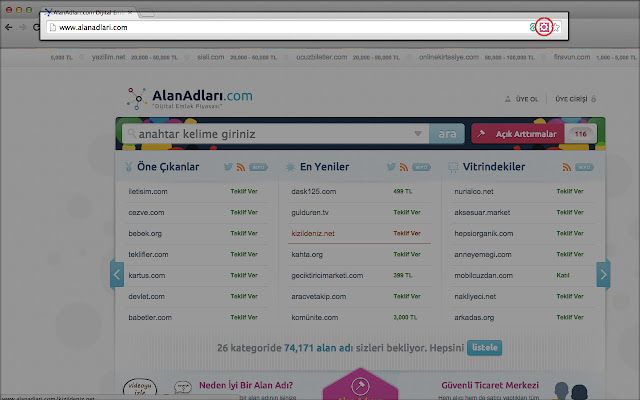
Task: Click the 74,171 alan adı text
Action: pyautogui.click(x=318, y=348)
